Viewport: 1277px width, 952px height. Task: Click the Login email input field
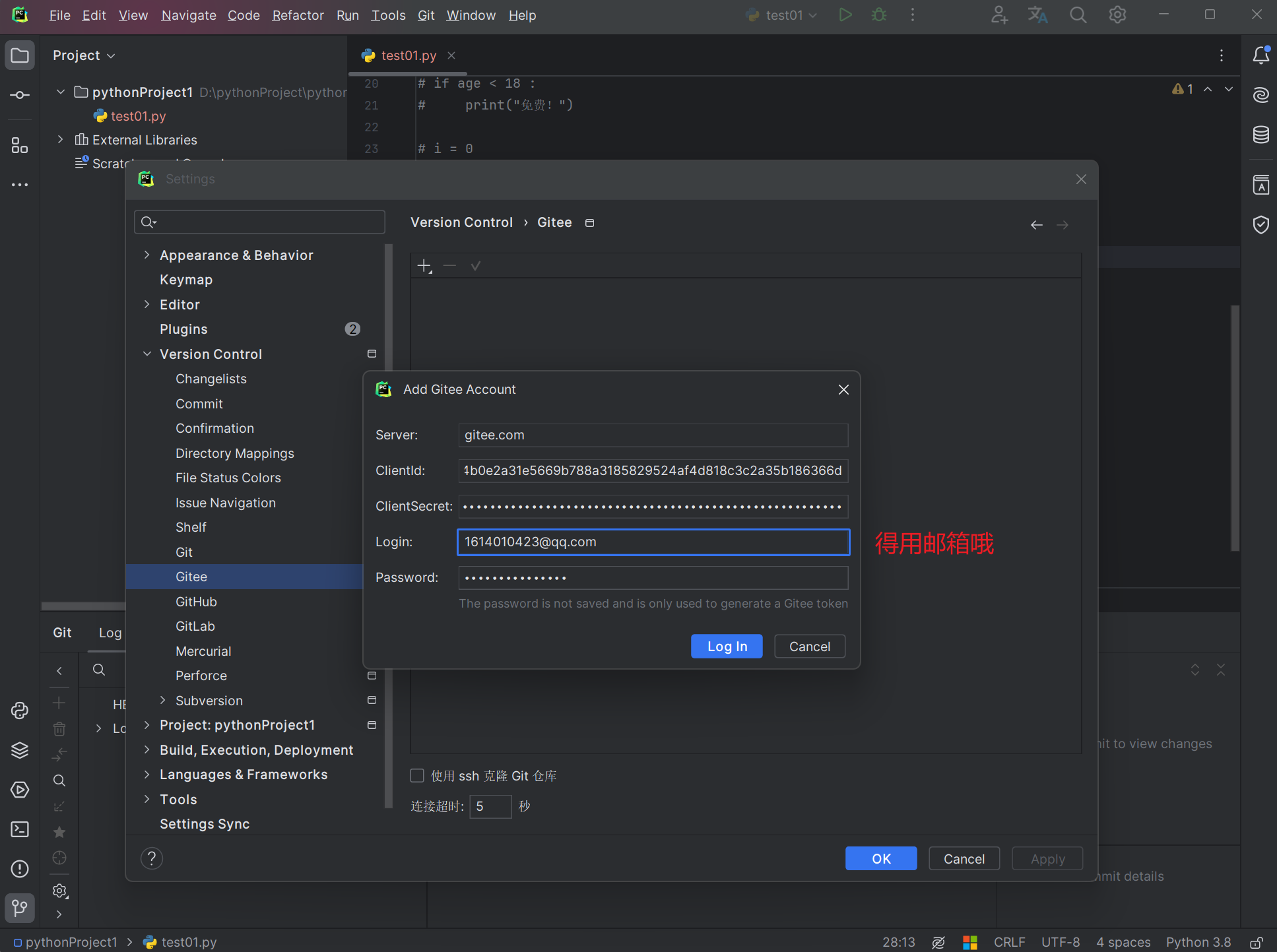[x=653, y=542]
